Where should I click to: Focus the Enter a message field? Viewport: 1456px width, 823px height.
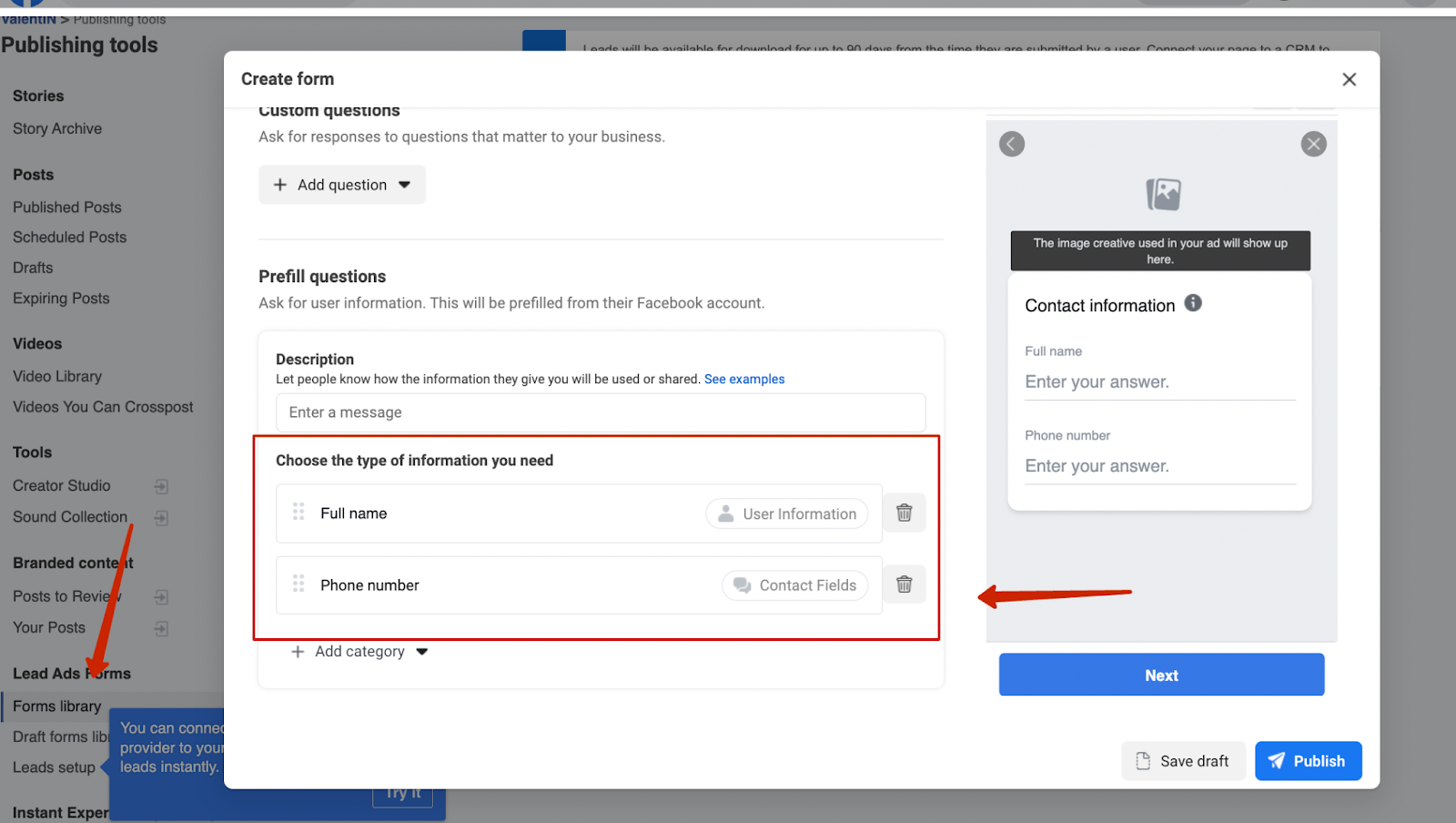click(x=601, y=412)
